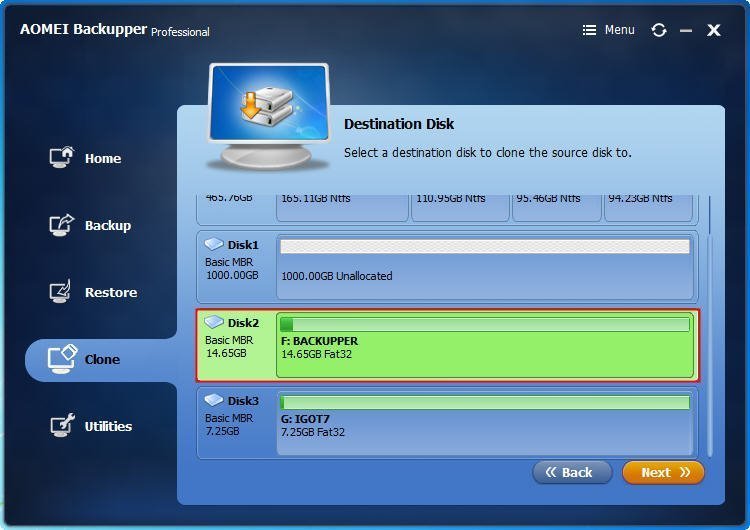This screenshot has width=750, height=530.
Task: Click the destination disk monitor illustration
Action: 269,116
